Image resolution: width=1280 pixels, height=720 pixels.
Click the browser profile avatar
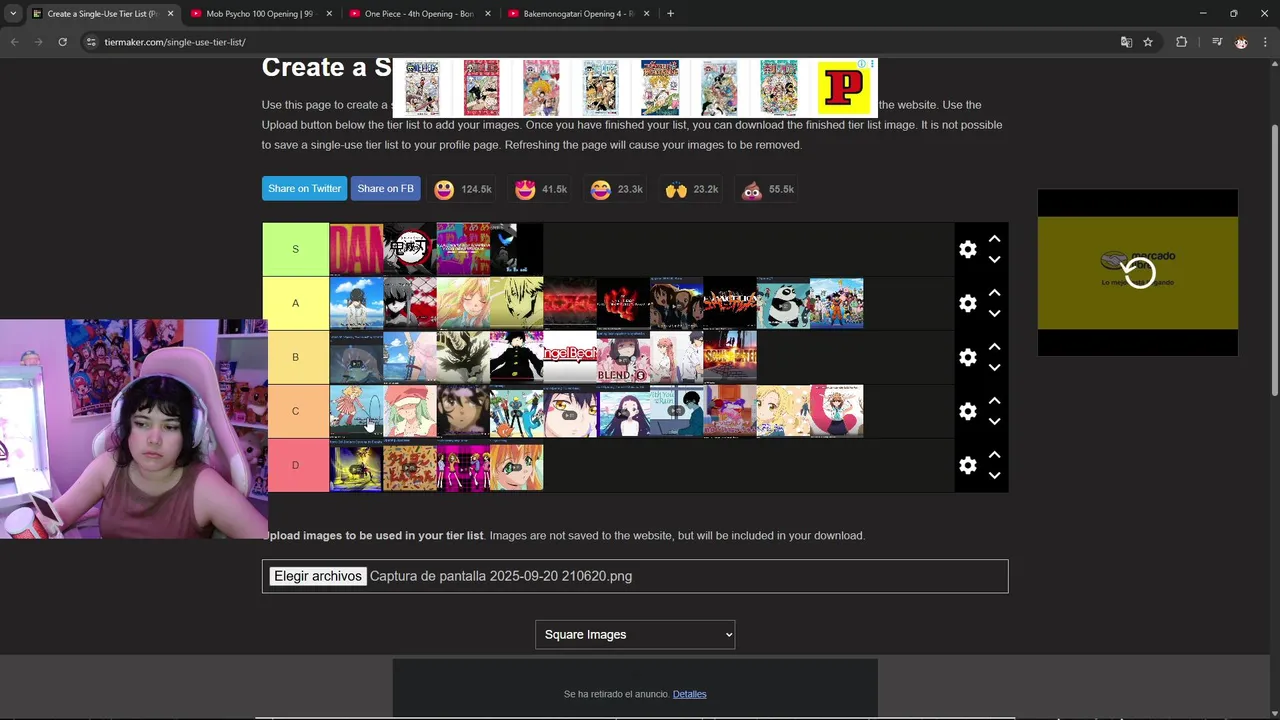tap(1241, 42)
